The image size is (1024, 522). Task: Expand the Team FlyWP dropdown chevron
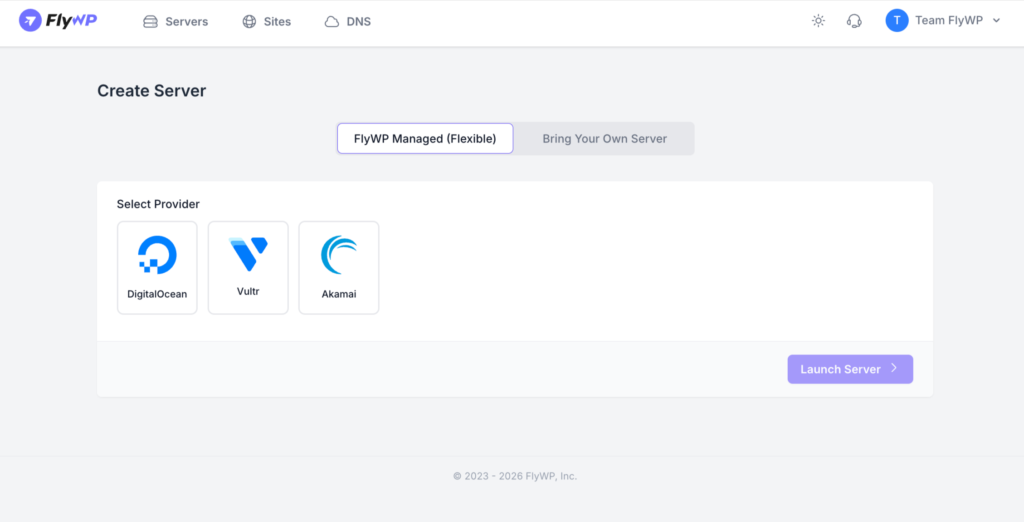point(996,21)
